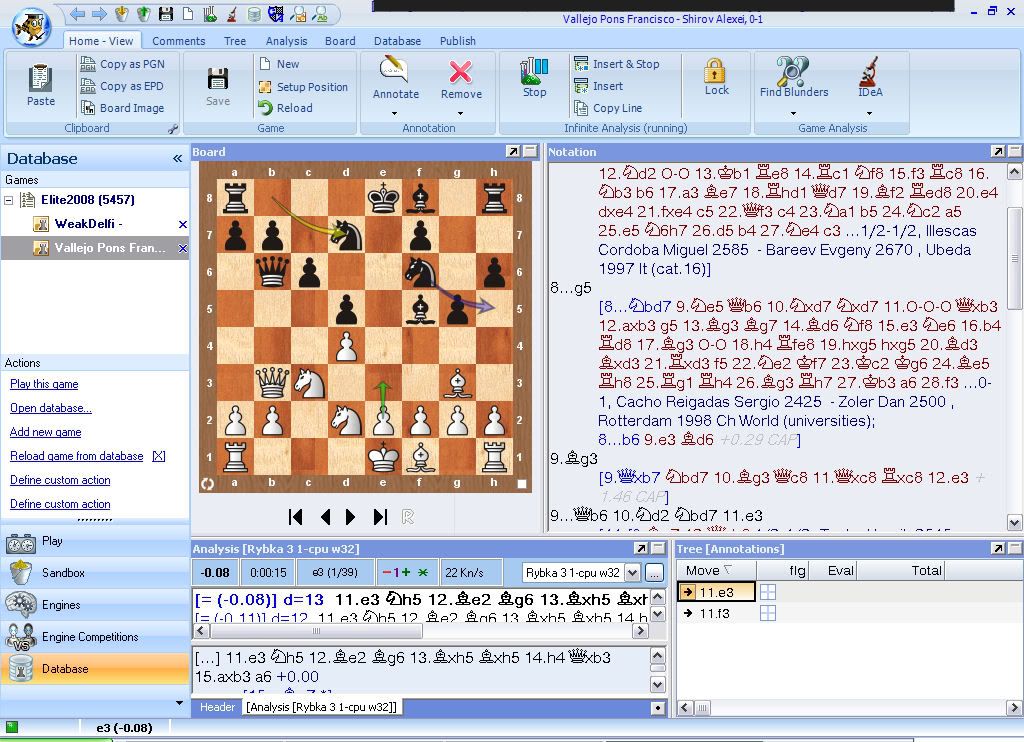Image resolution: width=1024 pixels, height=742 pixels.
Task: Click Insert & Stop in the analysis group
Action: pos(617,64)
